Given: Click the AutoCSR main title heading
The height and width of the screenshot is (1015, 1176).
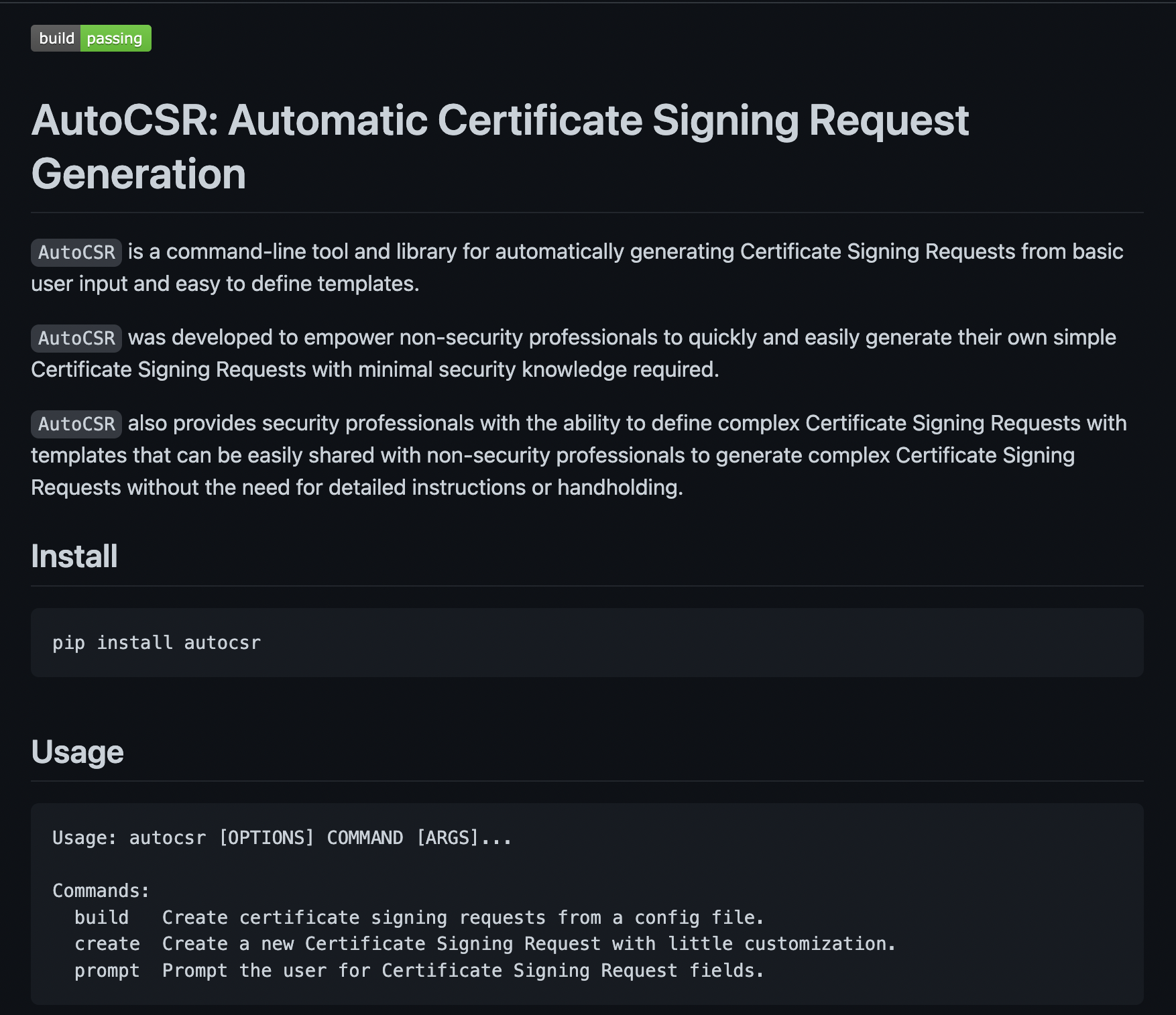Looking at the screenshot, I should pyautogui.click(x=500, y=147).
